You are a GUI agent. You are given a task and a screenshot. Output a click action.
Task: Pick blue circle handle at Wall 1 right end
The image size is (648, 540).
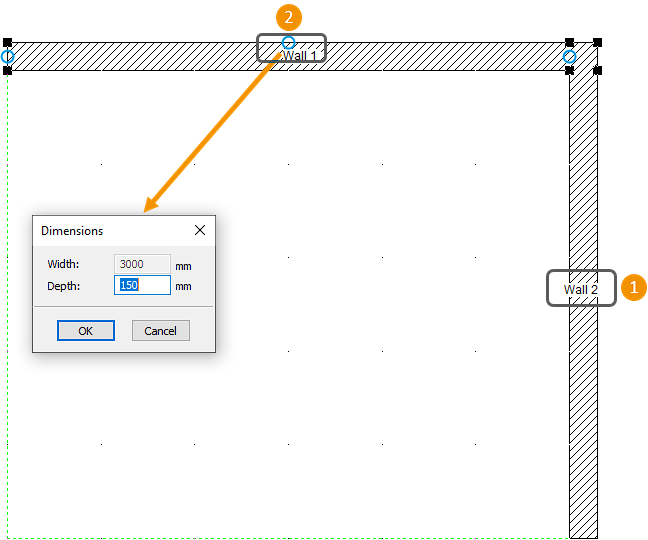(569, 57)
